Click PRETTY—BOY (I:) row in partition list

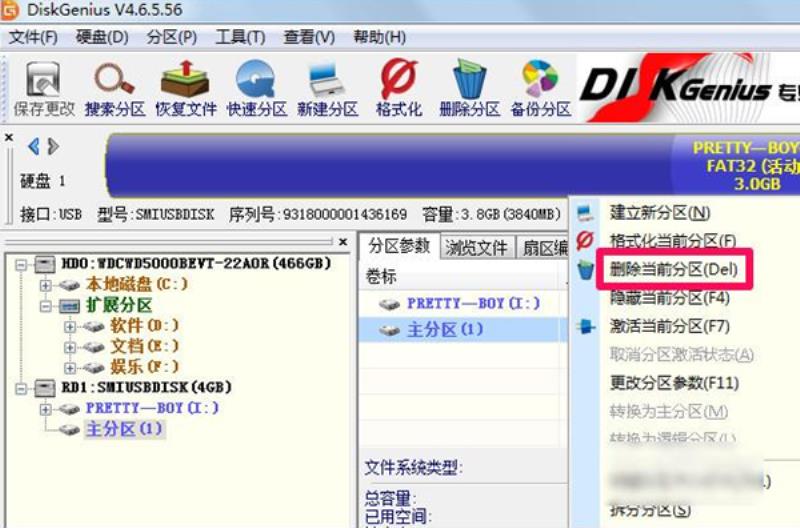(463, 304)
